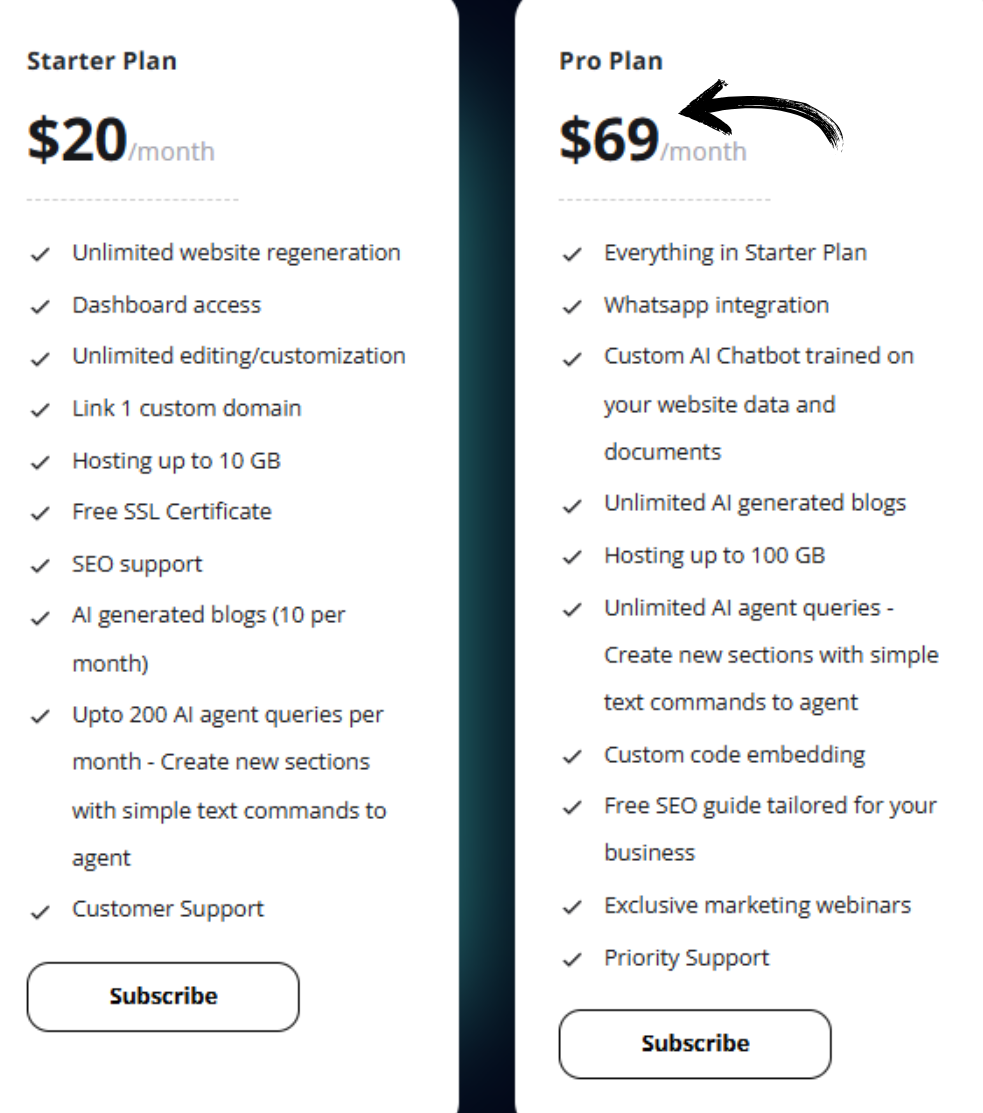Click checkmark next to Whatsapp integration
The height and width of the screenshot is (1113, 983).
(x=572, y=307)
